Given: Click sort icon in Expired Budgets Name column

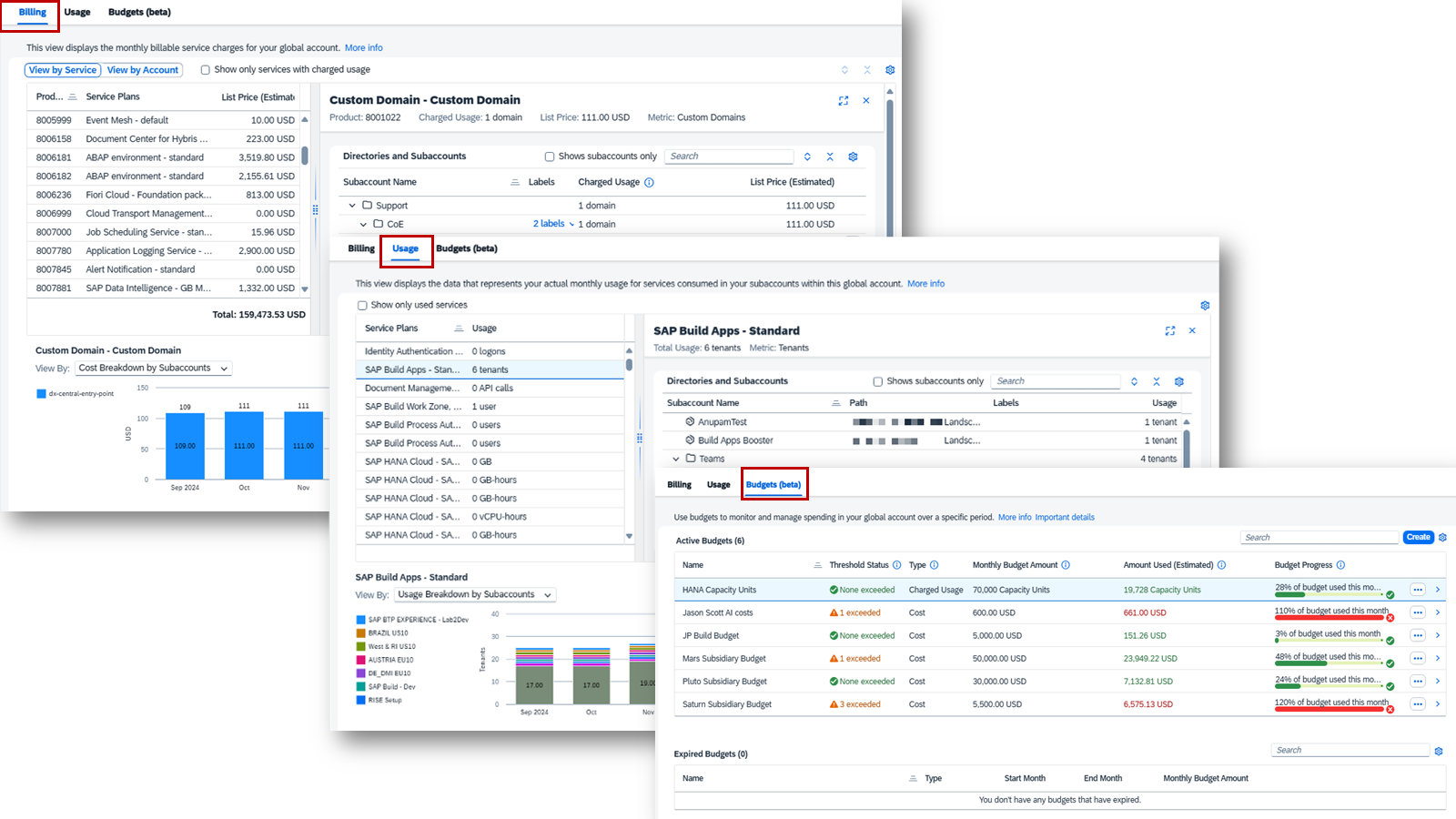Looking at the screenshot, I should coord(913,779).
